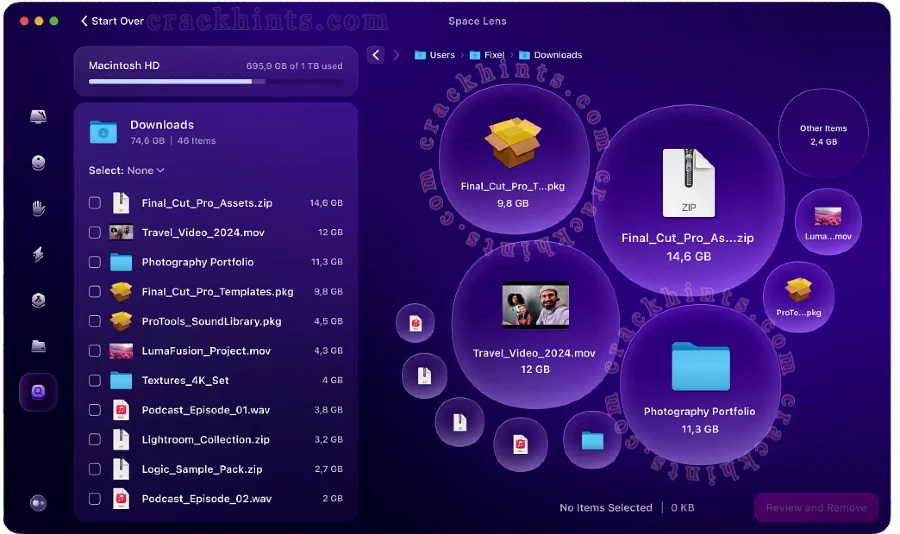Open the Cleanup ball sidebar icon
The width and height of the screenshot is (900, 534).
[38, 162]
